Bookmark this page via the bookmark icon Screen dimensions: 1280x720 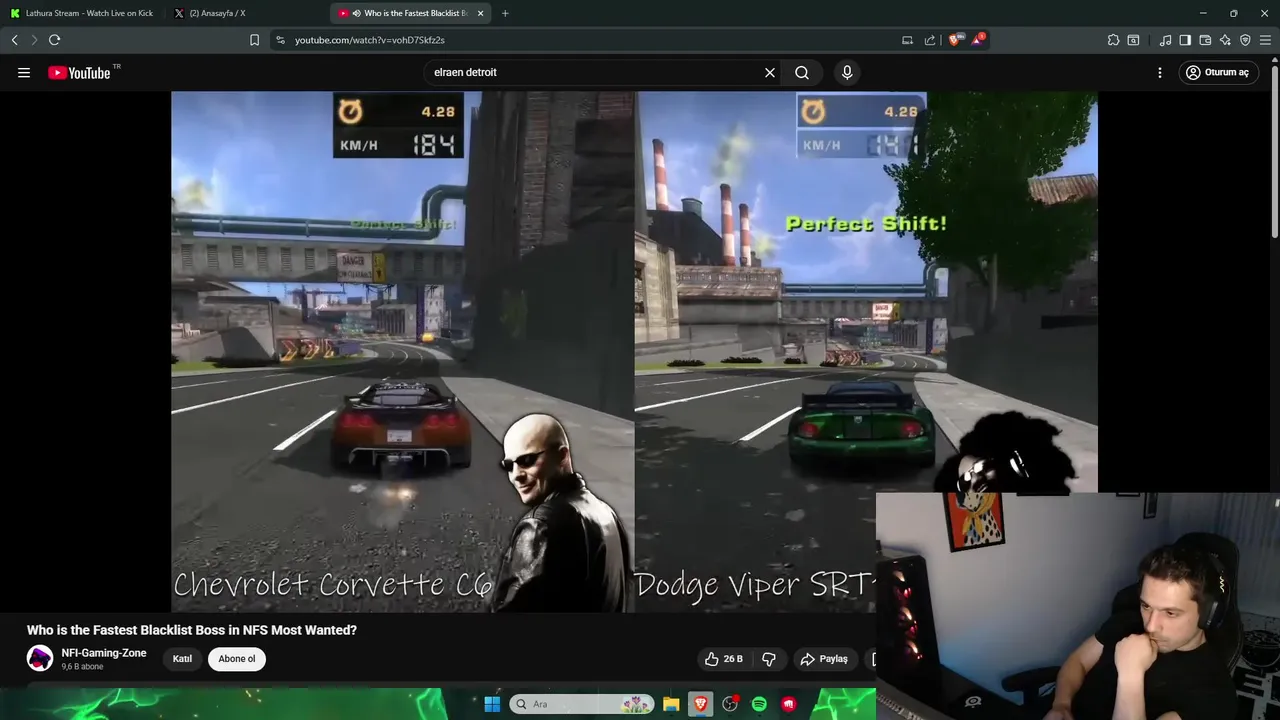tap(254, 40)
